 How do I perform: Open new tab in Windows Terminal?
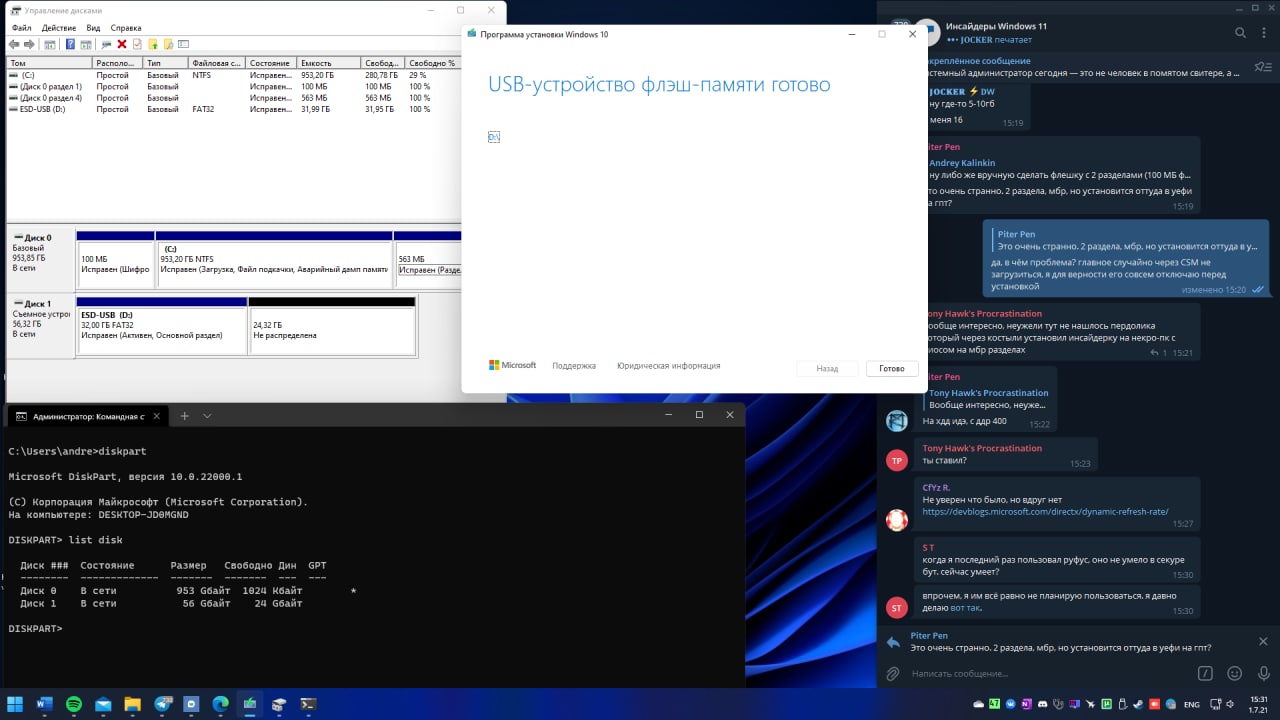pos(184,415)
